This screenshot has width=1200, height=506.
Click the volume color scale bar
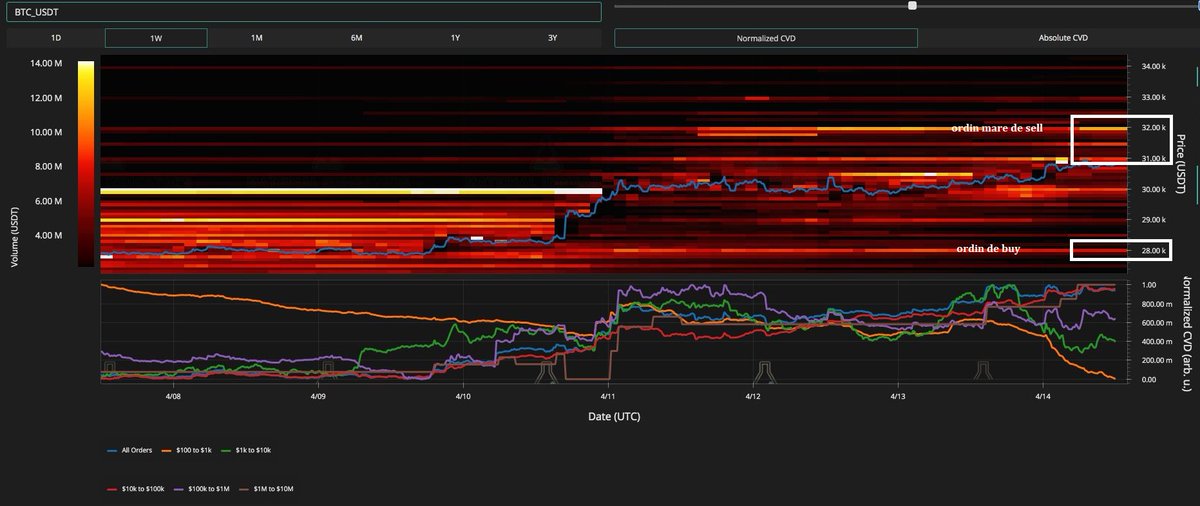click(86, 163)
